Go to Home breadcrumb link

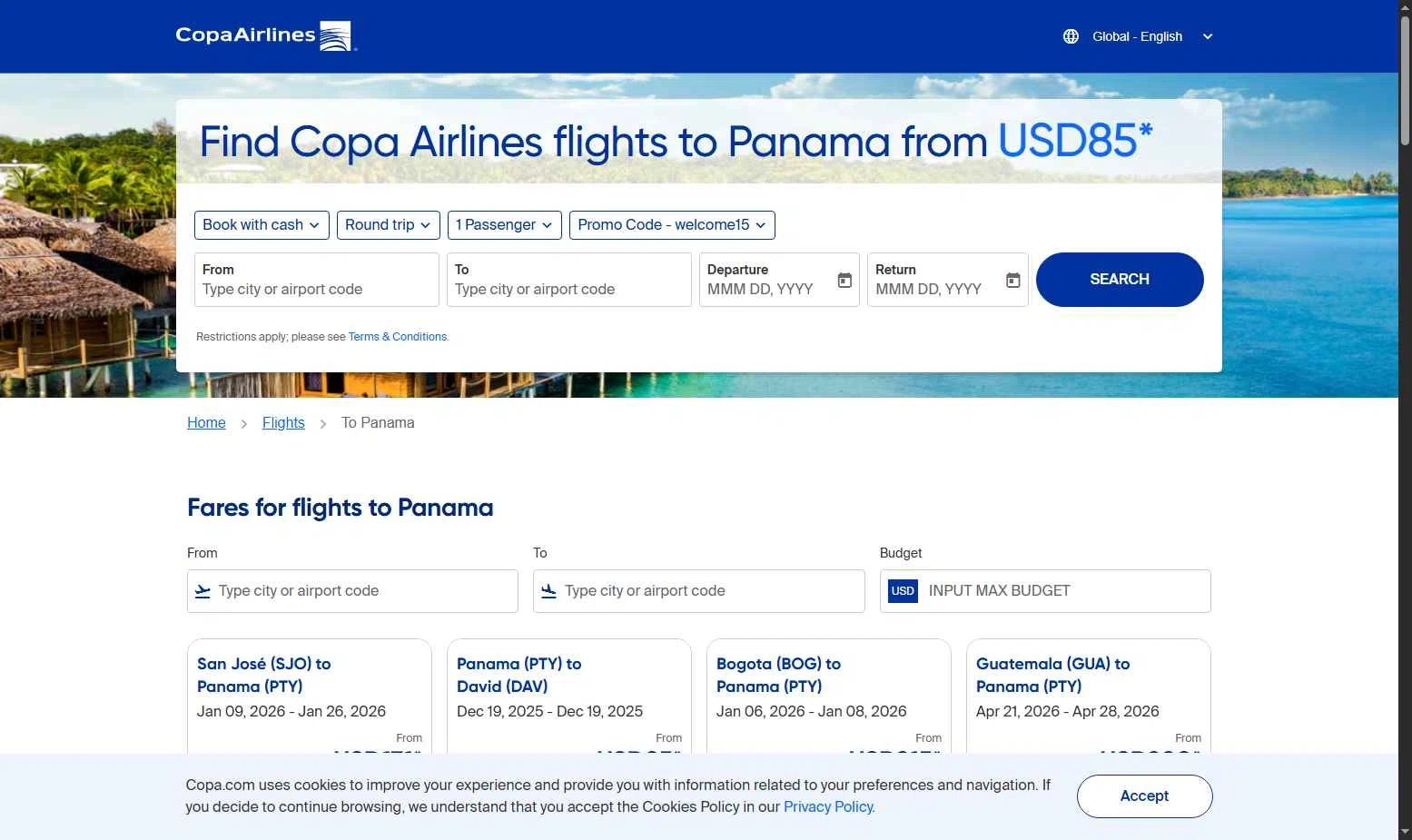pos(206,423)
